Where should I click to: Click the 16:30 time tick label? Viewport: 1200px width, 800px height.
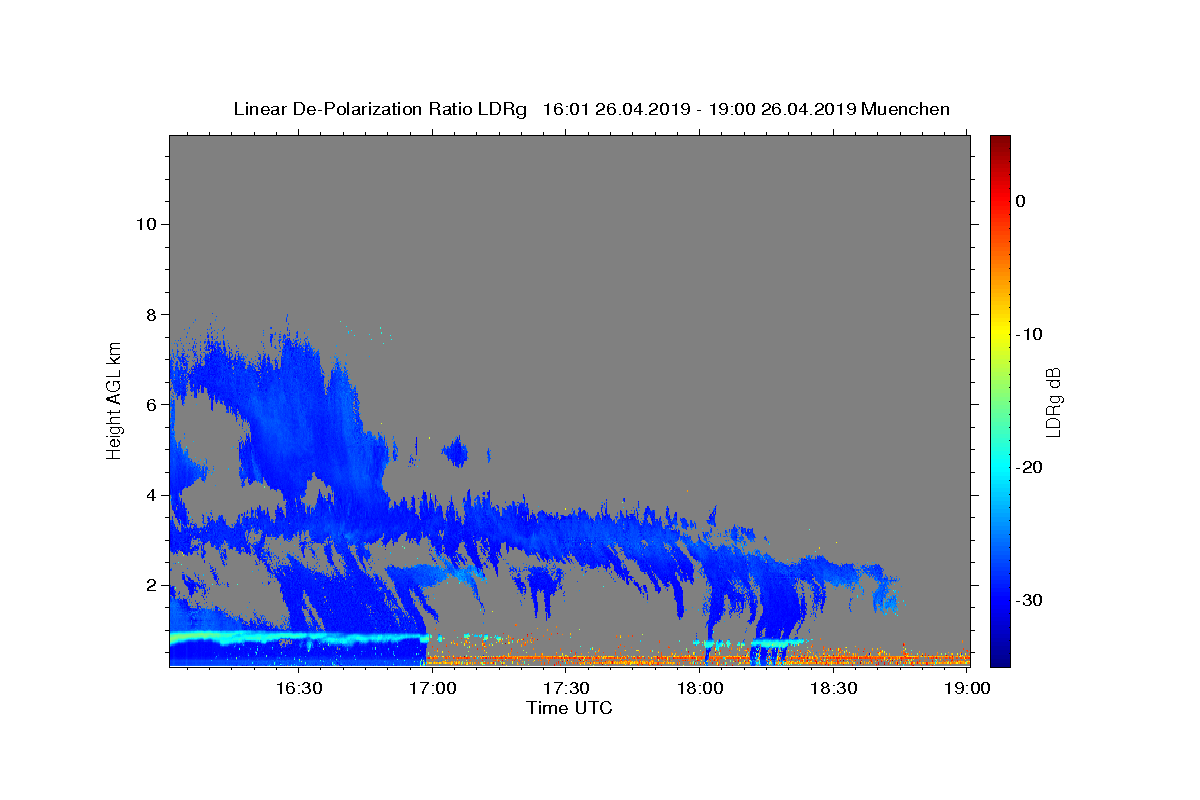[298, 688]
